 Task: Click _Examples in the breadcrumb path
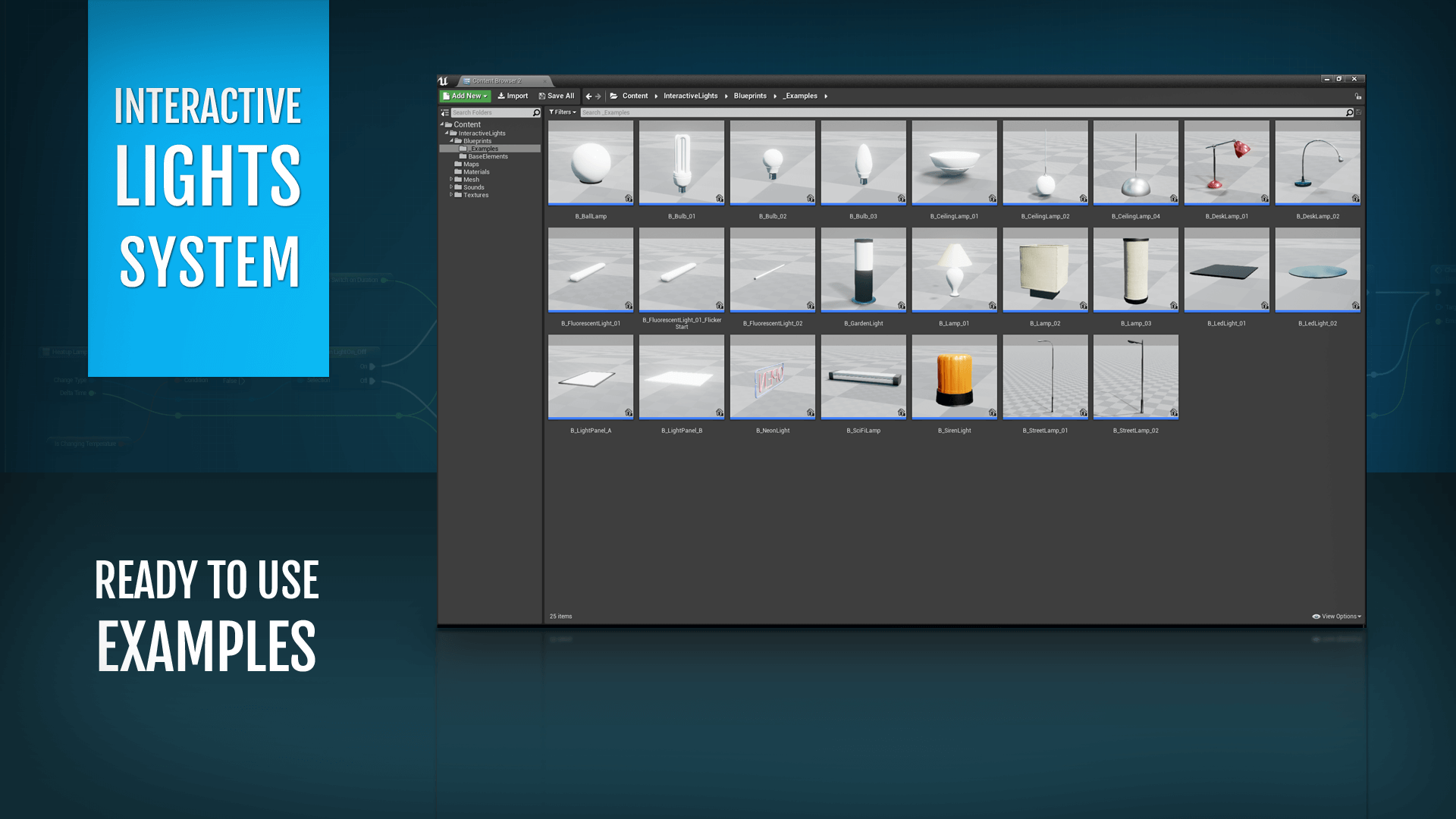coord(800,96)
